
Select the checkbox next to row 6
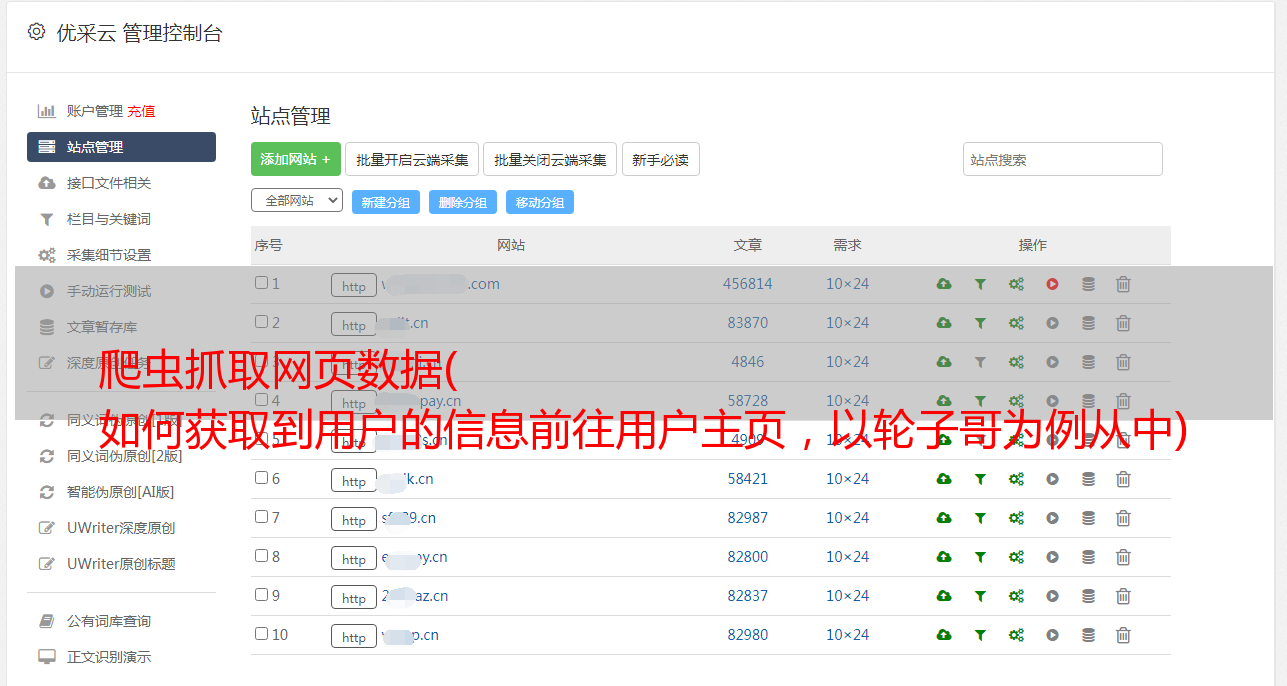(x=261, y=478)
